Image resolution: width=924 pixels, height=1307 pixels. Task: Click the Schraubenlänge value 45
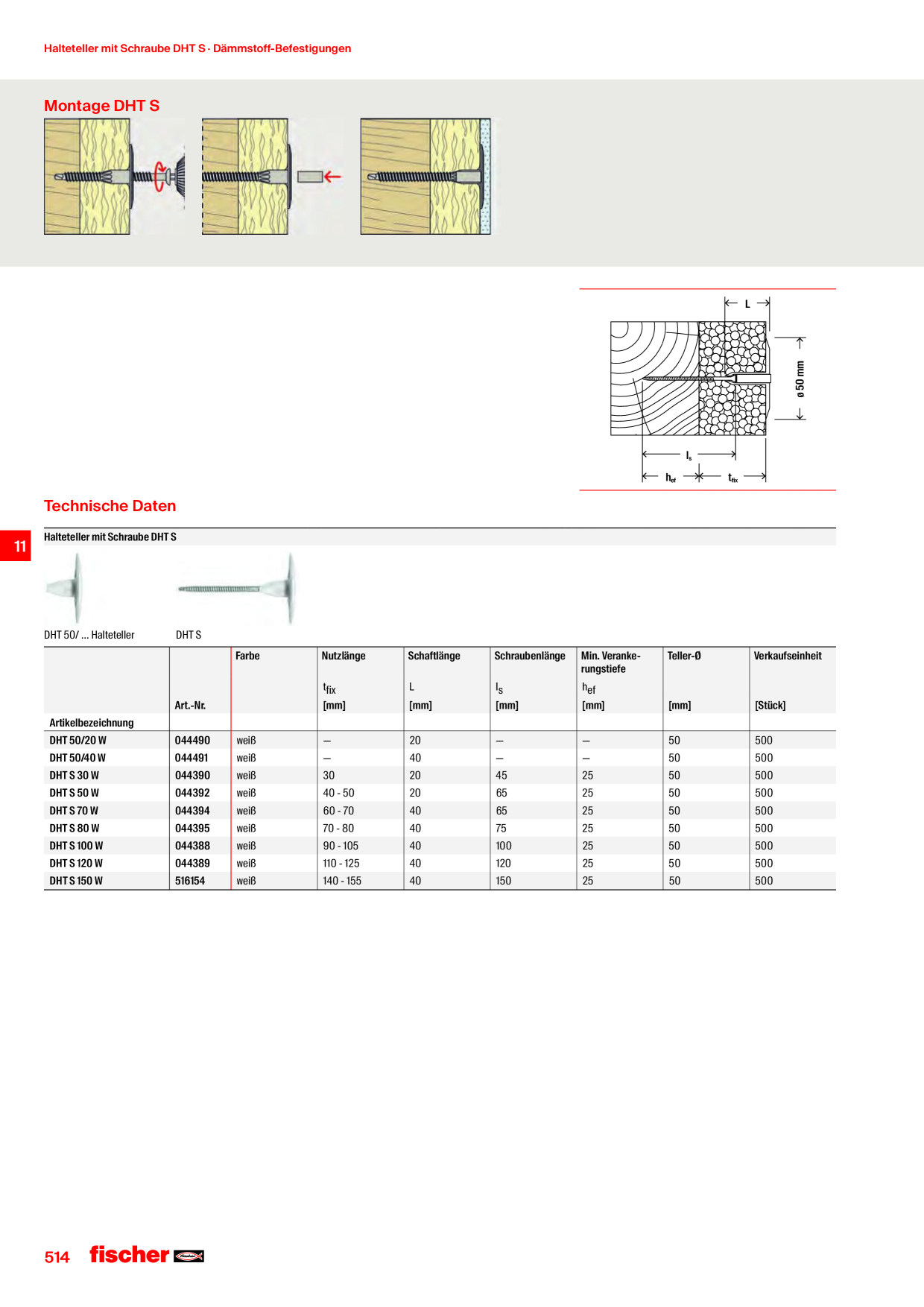501,776
